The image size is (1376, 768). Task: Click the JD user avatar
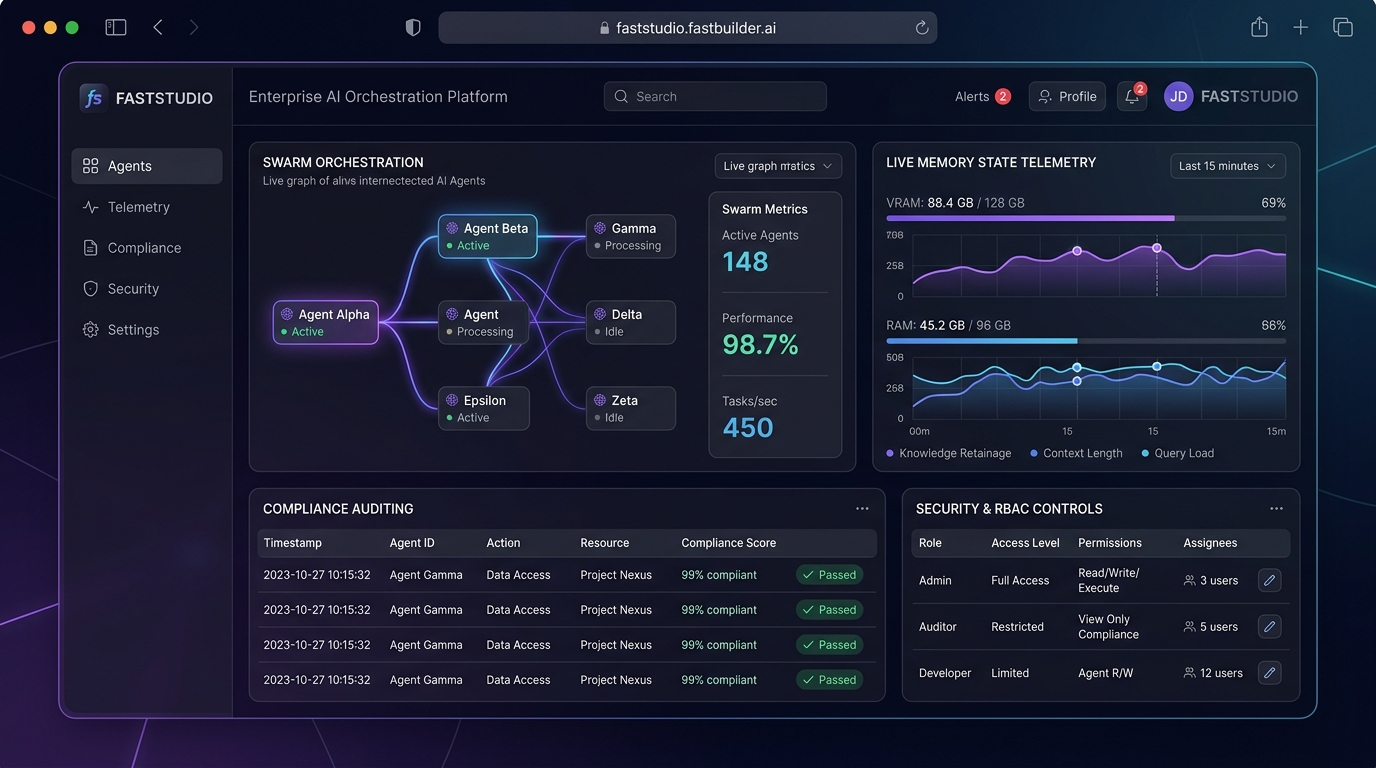1179,96
